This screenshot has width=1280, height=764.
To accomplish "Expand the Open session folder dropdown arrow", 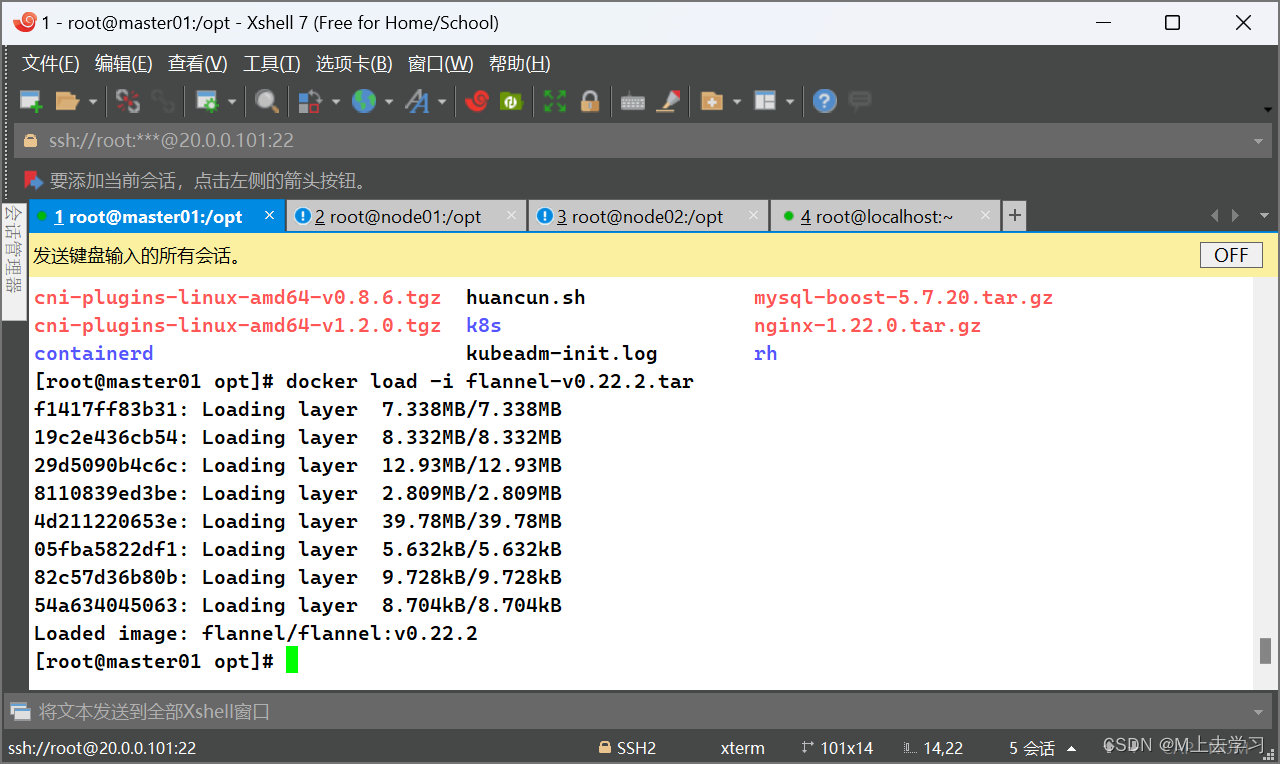I will point(93,101).
